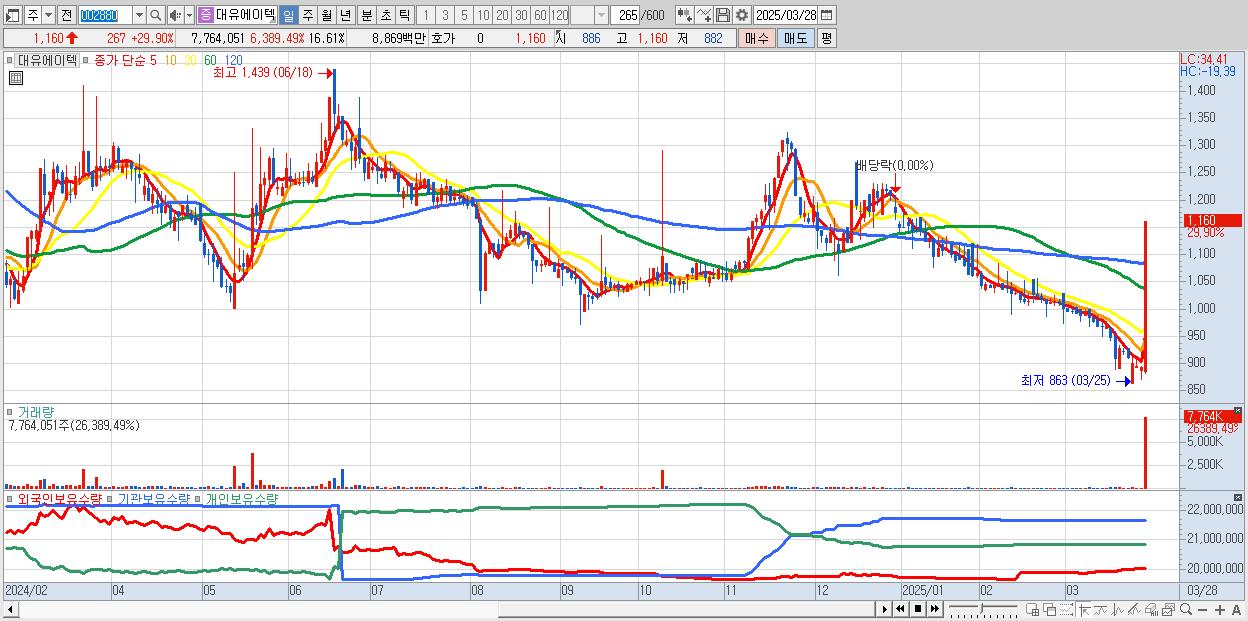Screen dimensions: 1248x621
Task: Select the 월 monthly period button
Action: 327,15
